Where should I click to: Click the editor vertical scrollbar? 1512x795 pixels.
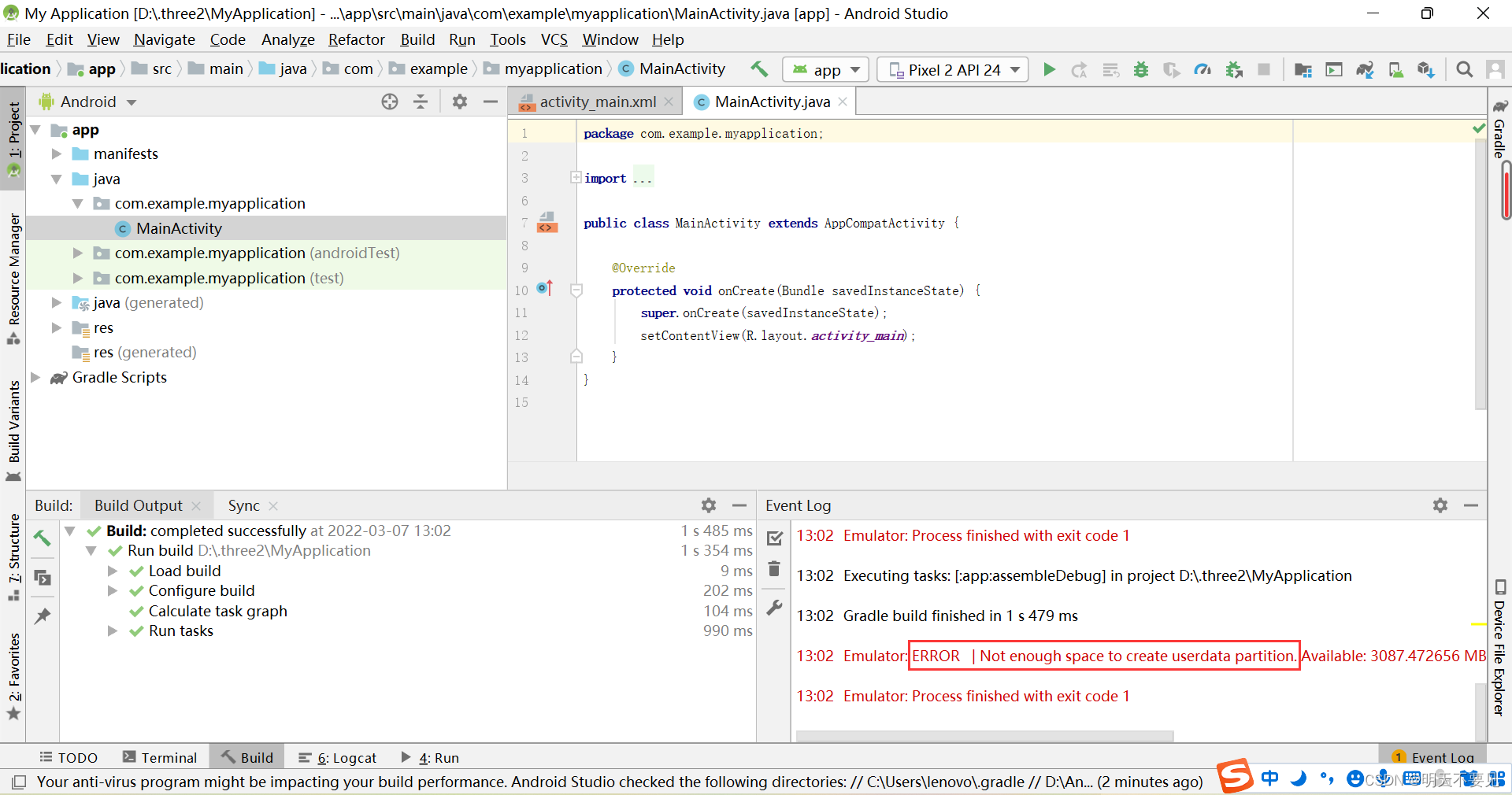tap(1480, 275)
